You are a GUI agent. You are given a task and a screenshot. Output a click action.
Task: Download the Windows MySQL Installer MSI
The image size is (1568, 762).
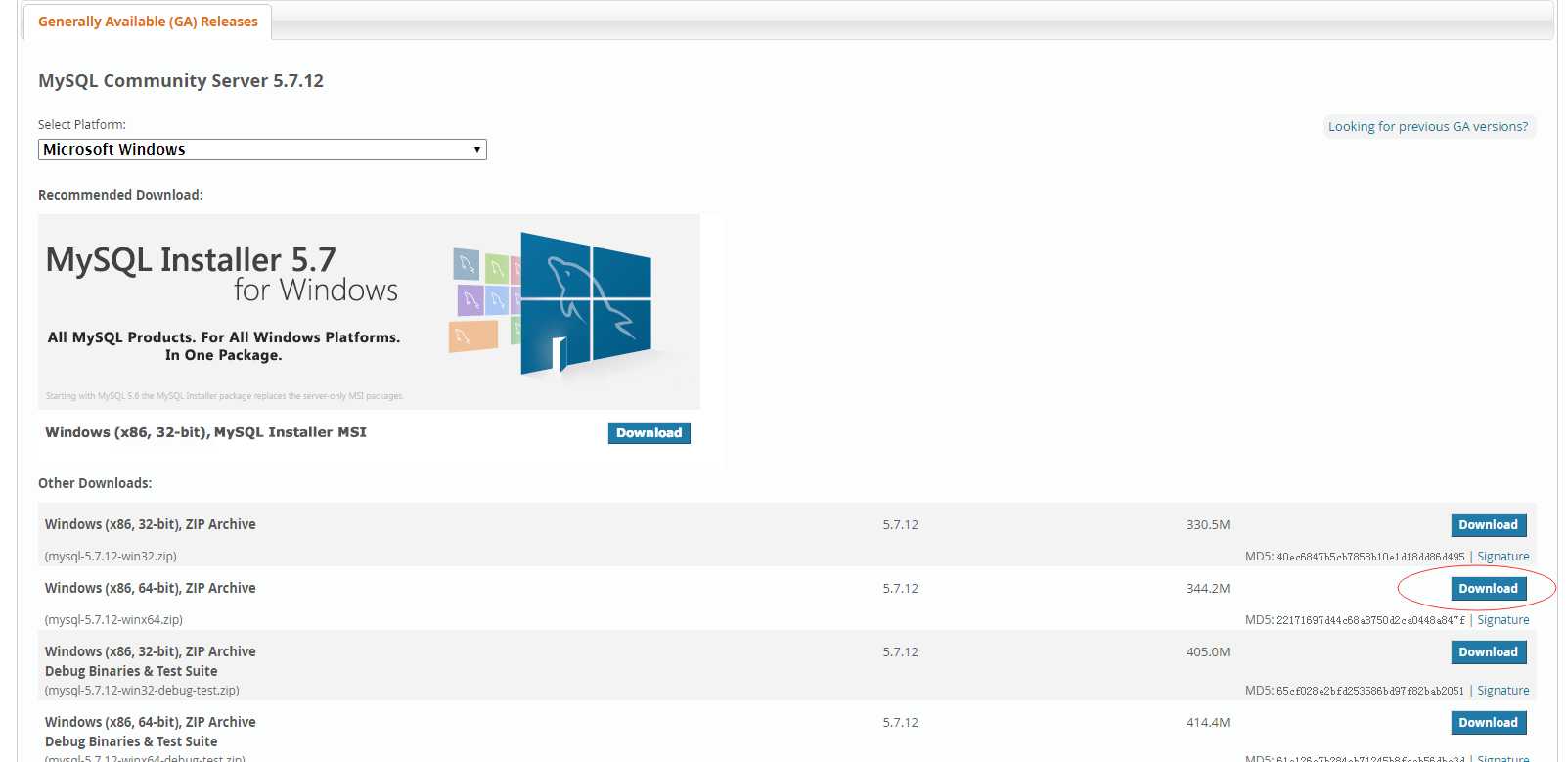coord(649,433)
